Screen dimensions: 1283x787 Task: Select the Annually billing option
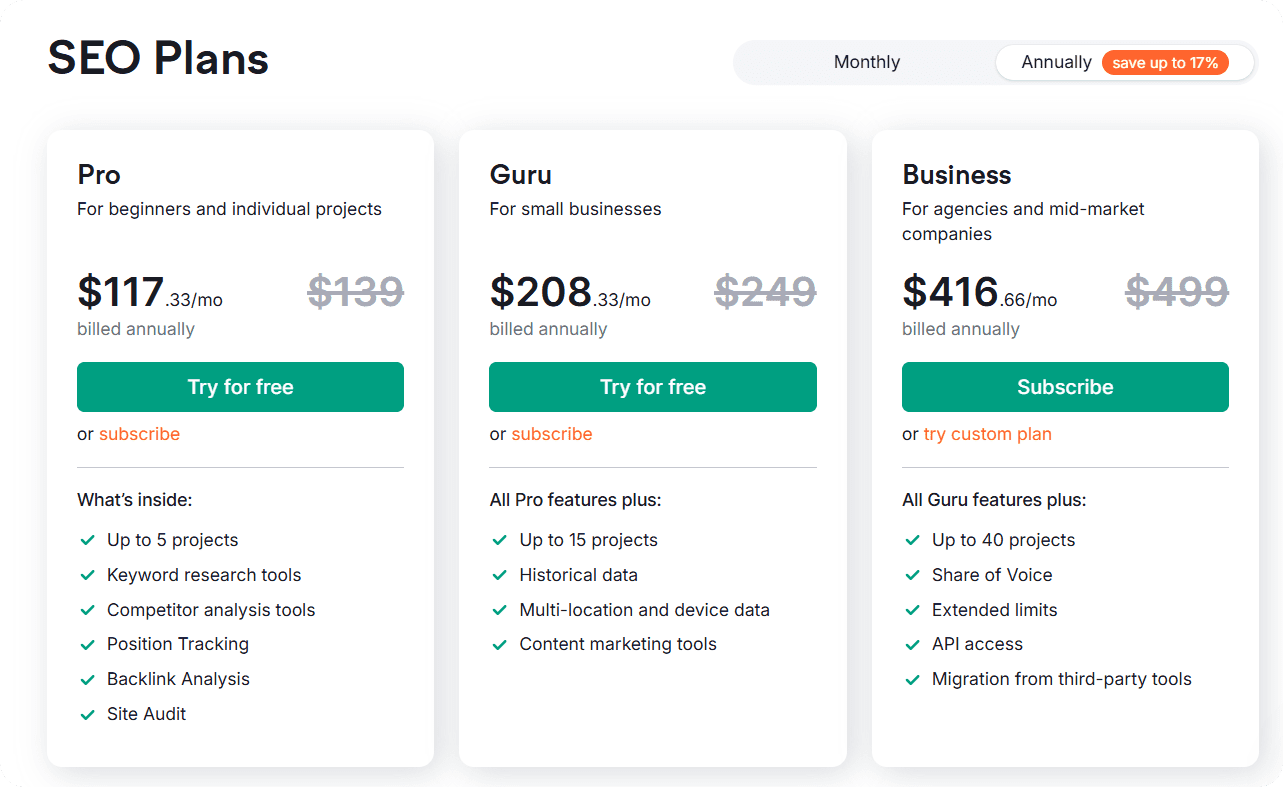click(x=1056, y=62)
